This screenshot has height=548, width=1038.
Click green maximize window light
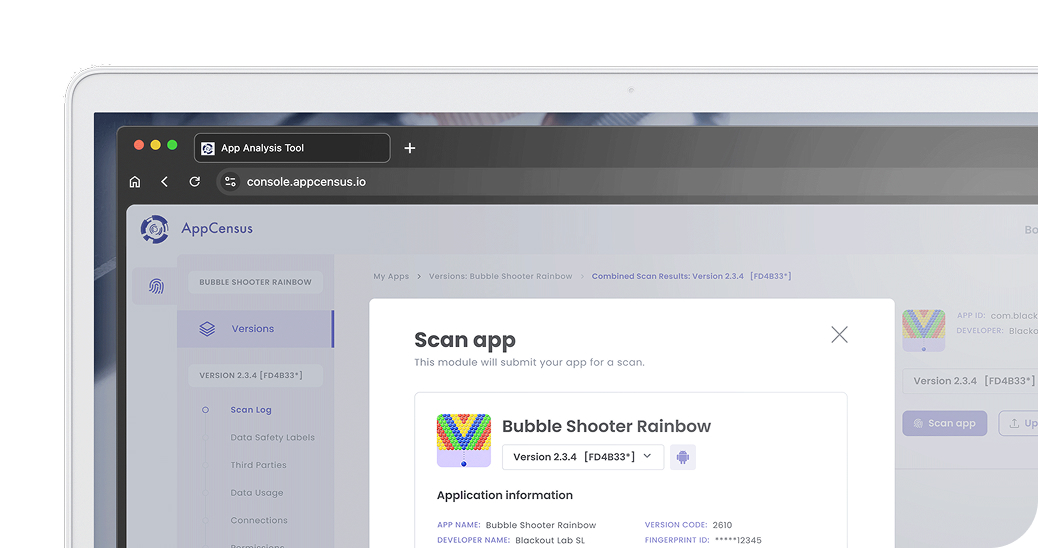(172, 145)
